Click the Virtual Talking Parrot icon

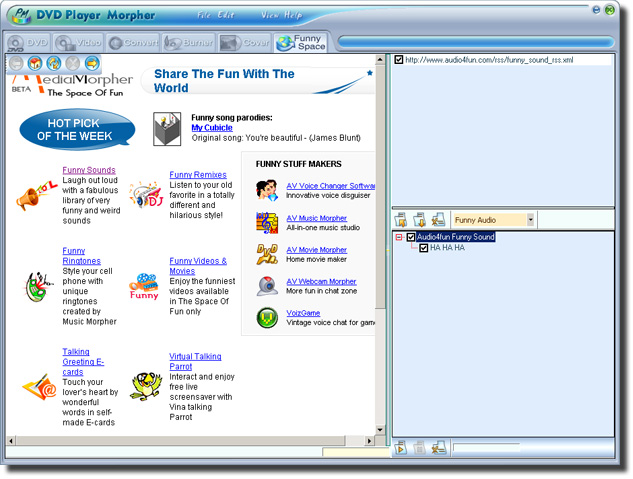coord(146,384)
